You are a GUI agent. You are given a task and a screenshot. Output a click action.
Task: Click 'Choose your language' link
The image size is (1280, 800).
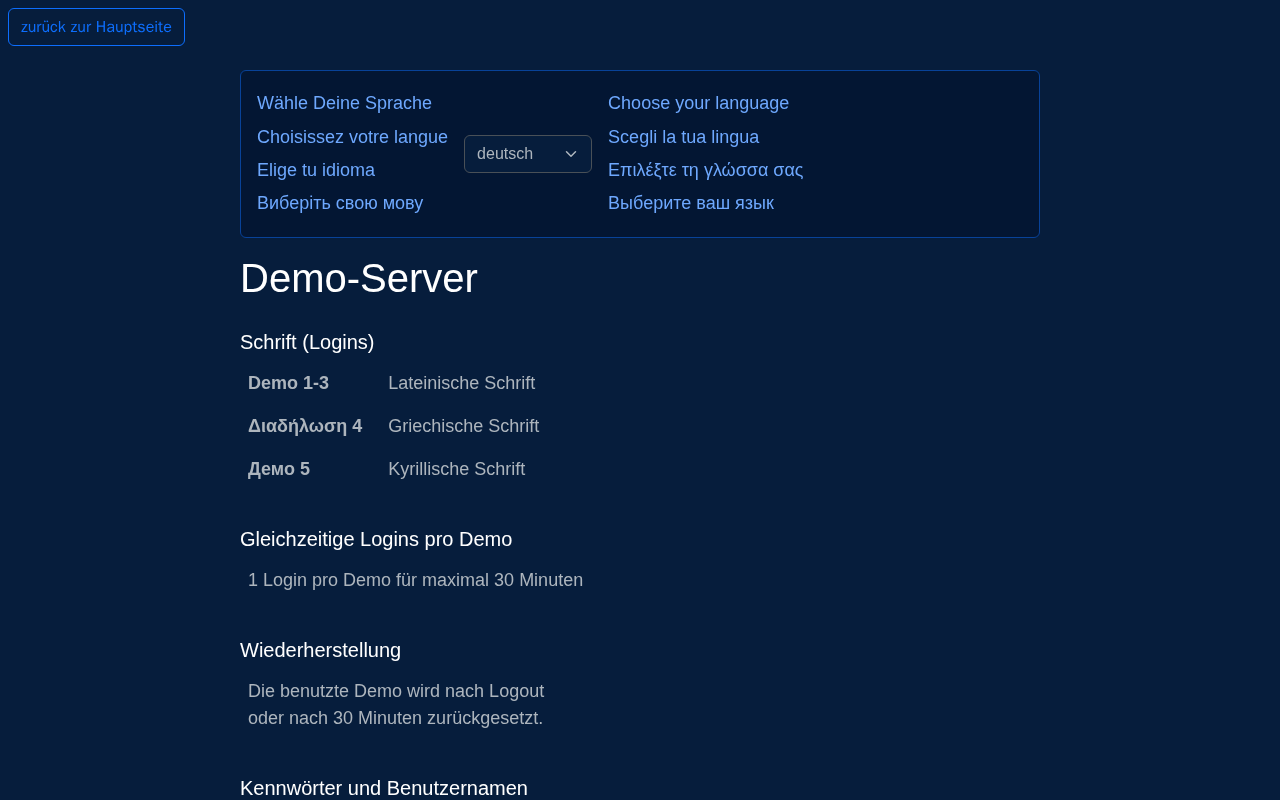click(698, 103)
